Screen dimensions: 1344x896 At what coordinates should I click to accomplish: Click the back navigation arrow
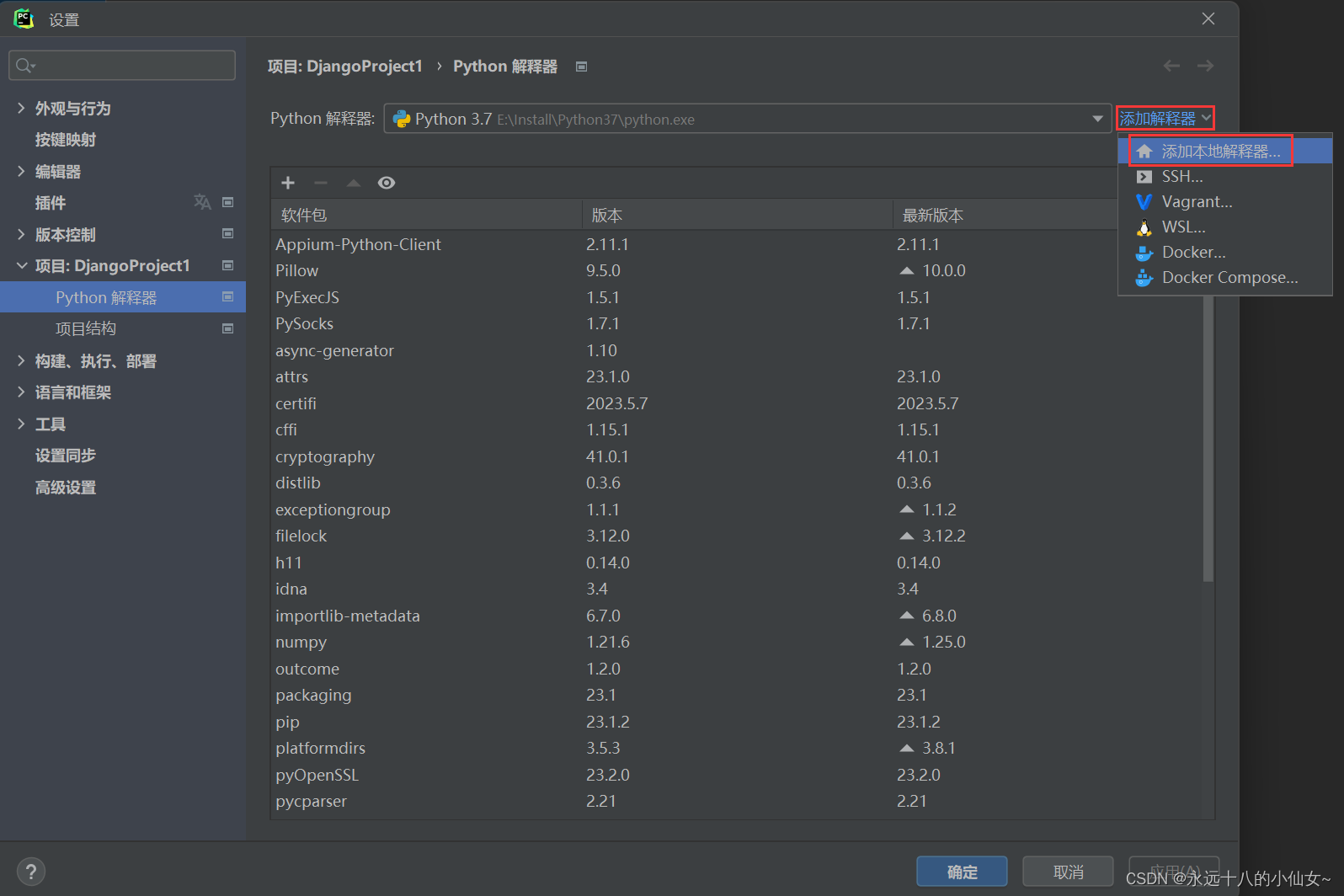1171,66
